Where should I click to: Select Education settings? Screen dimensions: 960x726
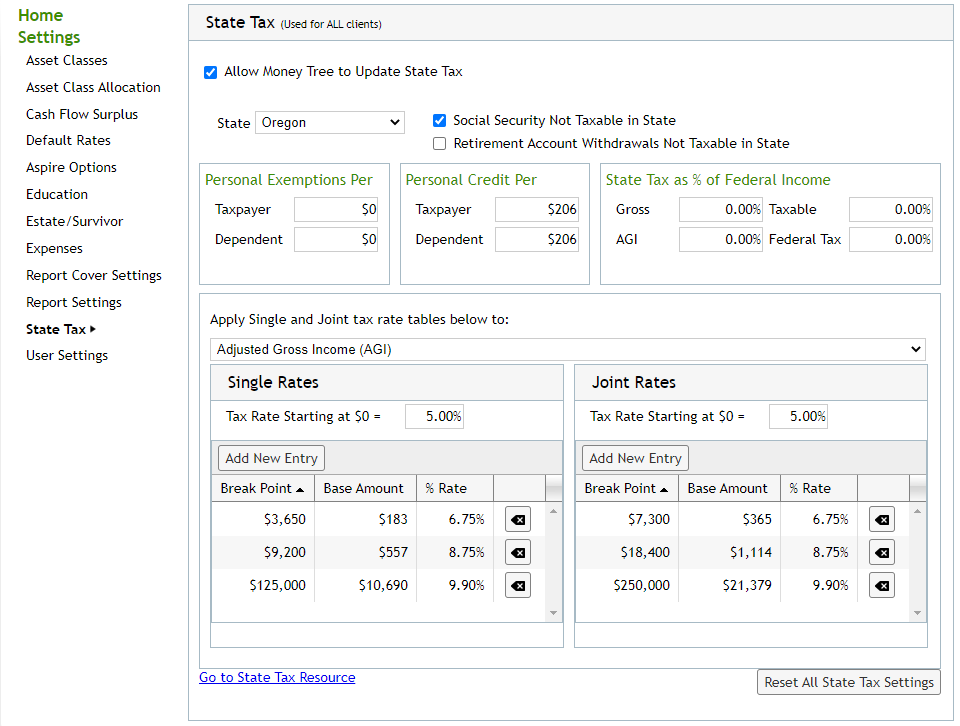point(57,195)
